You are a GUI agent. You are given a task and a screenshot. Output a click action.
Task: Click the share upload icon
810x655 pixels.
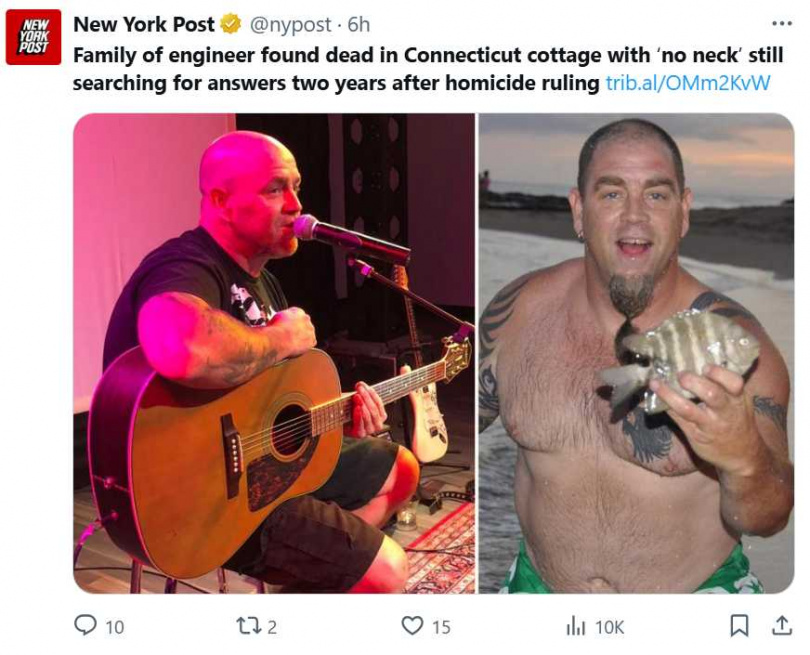pyautogui.click(x=782, y=625)
